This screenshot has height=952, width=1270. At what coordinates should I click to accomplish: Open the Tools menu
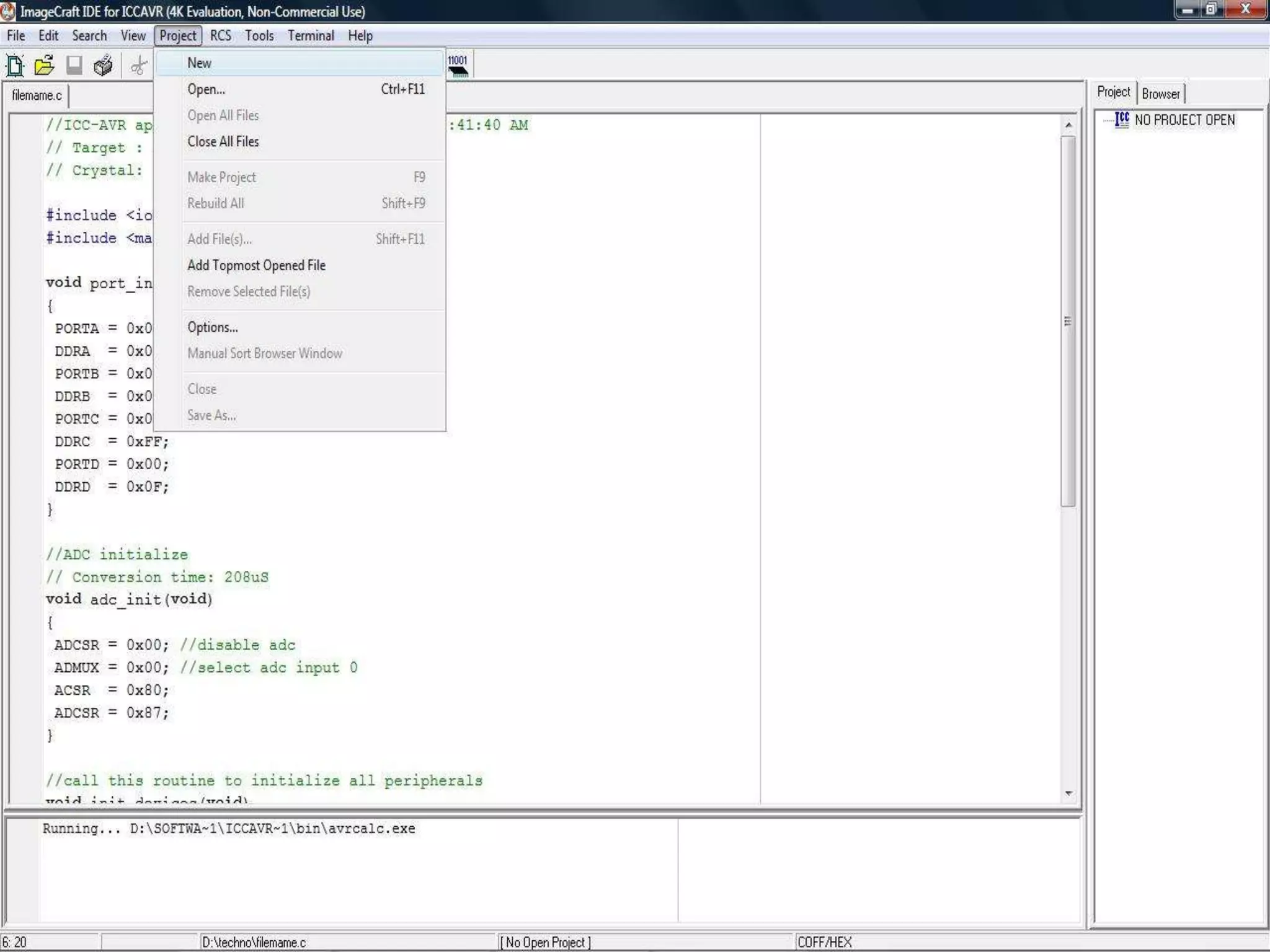tap(259, 36)
